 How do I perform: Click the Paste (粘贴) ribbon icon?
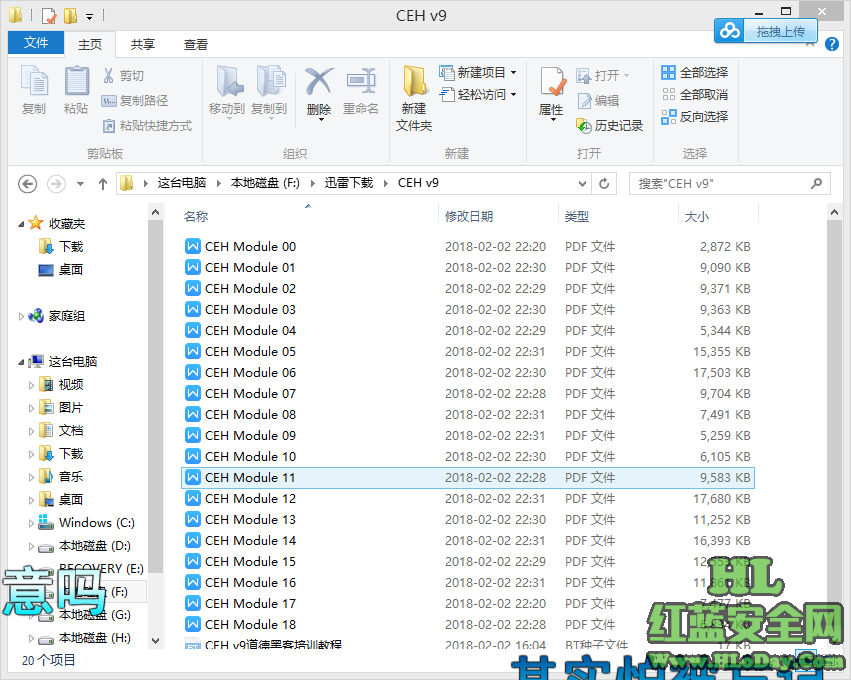76,90
